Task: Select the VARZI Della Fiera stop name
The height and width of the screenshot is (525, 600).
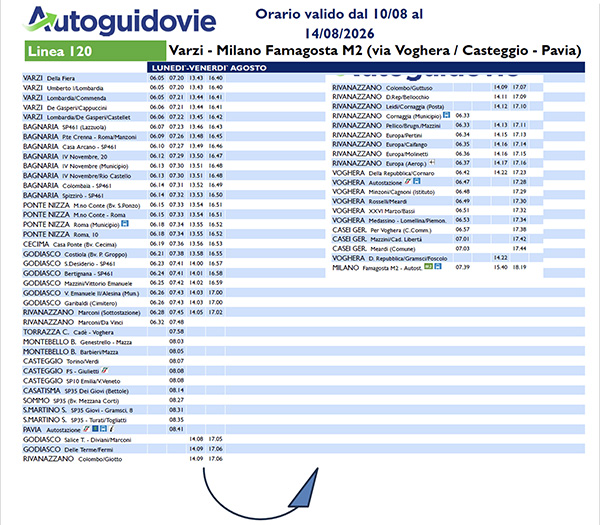Action: 49,78
